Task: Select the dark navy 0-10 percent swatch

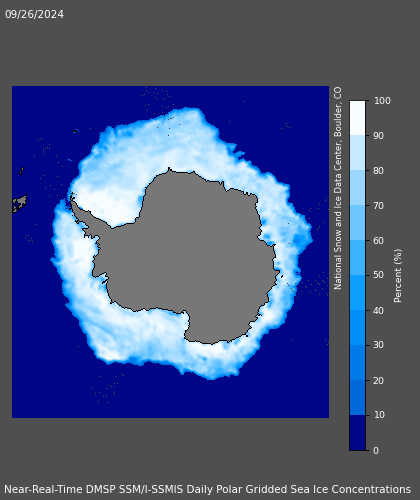Action: point(357,433)
